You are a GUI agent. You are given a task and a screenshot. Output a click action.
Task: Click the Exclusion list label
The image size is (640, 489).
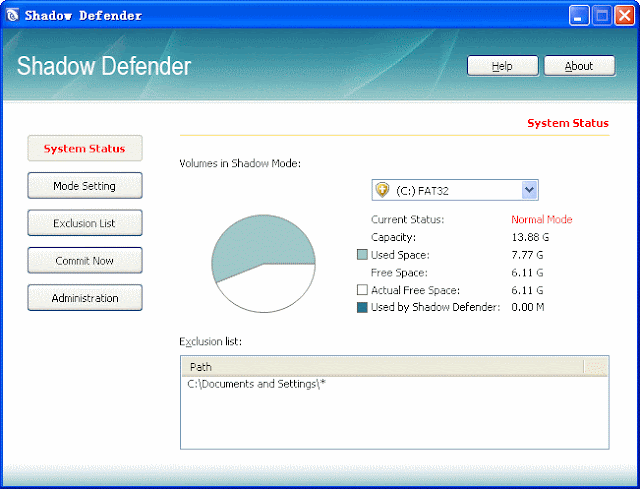coord(211,341)
